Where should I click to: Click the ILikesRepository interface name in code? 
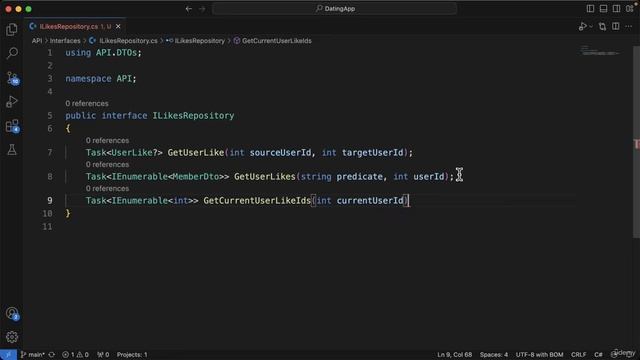[x=193, y=116]
